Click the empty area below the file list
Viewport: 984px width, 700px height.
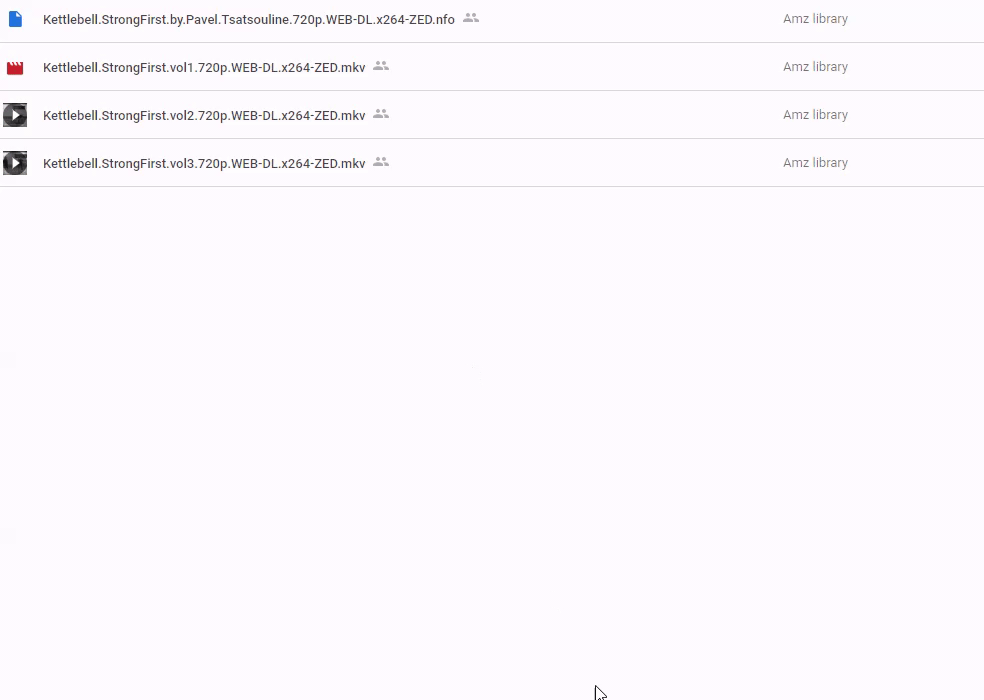point(492,439)
